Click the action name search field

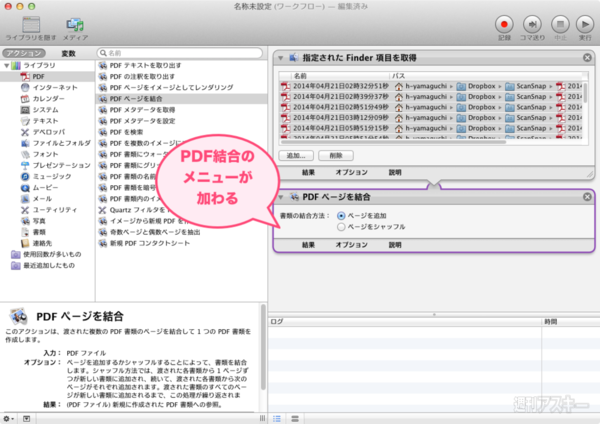point(180,53)
